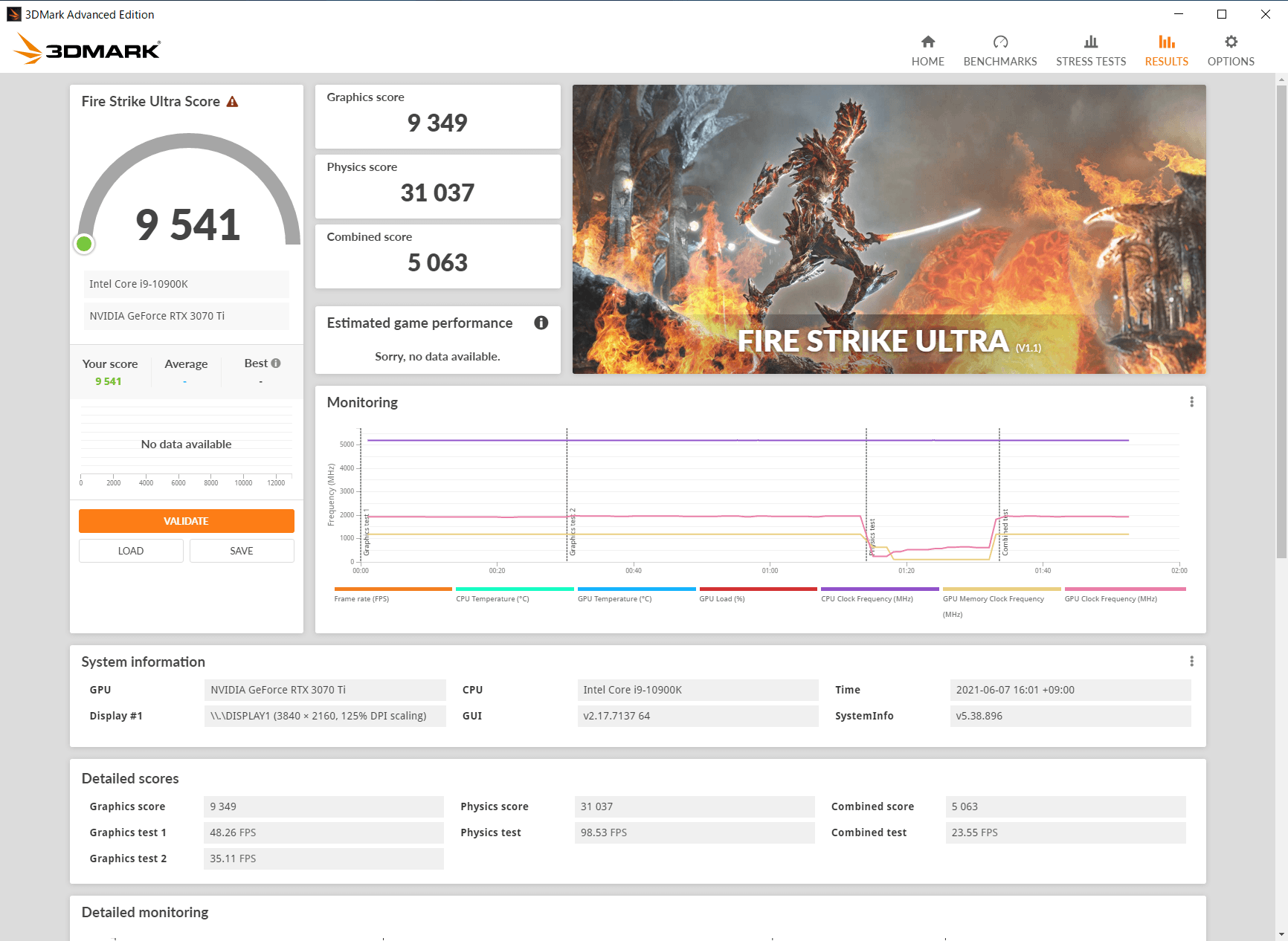Screen dimensions: 1288x941
Task: Click the 3DMark app icon in title bar
Action: click(13, 14)
